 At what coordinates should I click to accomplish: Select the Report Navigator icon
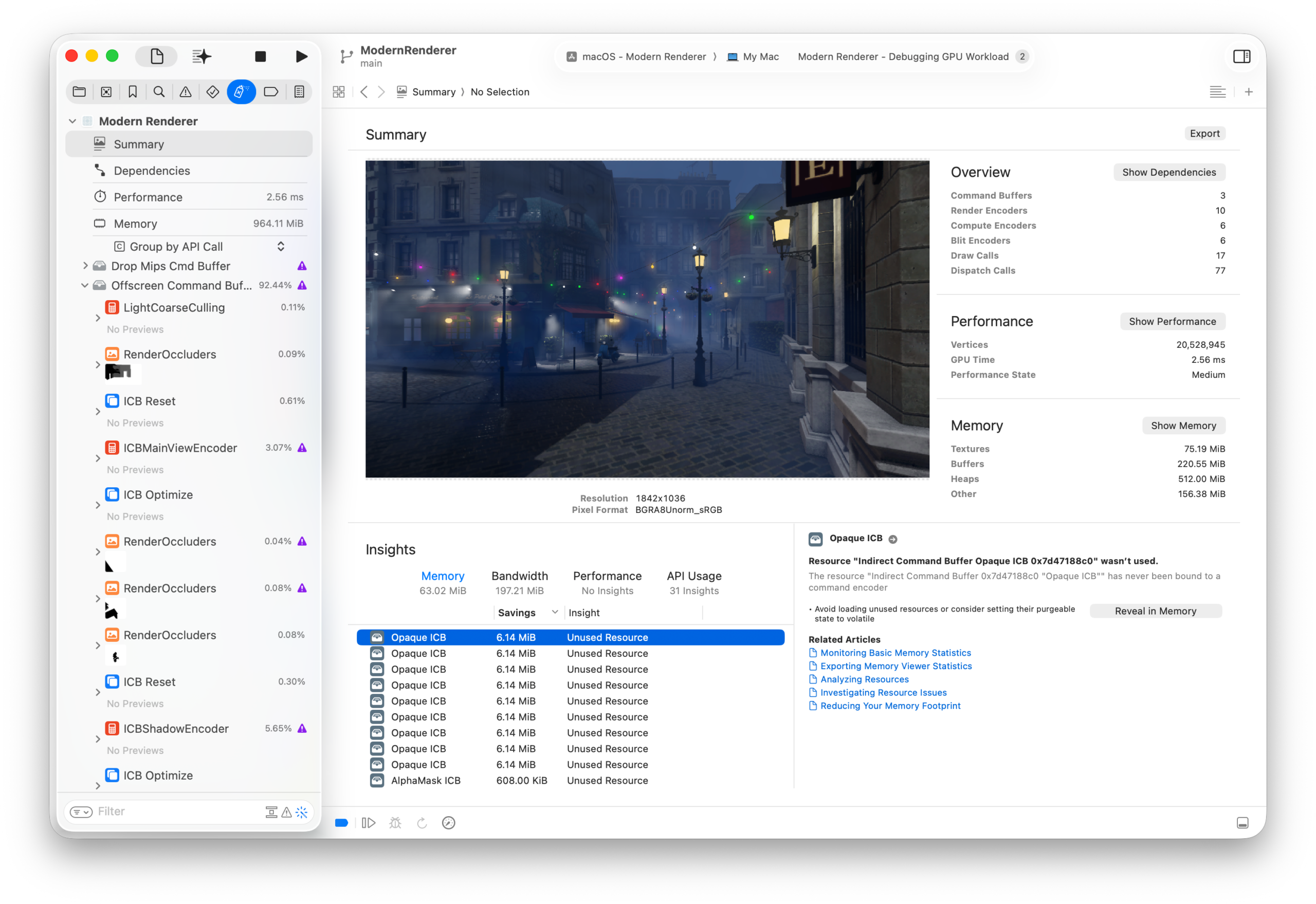pos(299,91)
